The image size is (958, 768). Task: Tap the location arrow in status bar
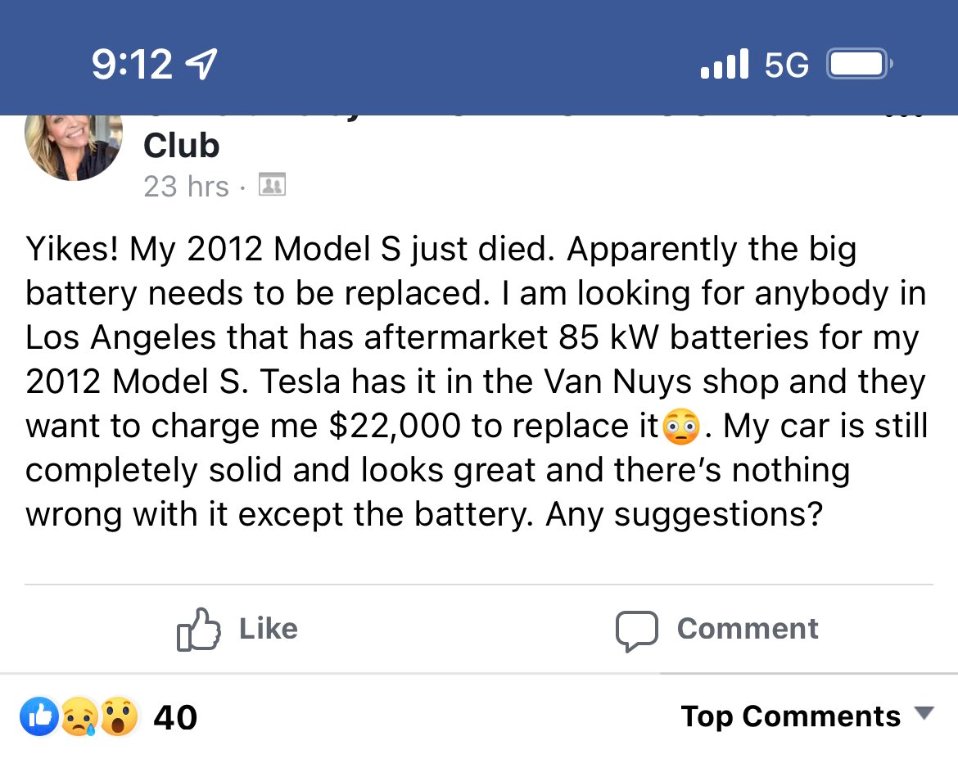[x=203, y=66]
